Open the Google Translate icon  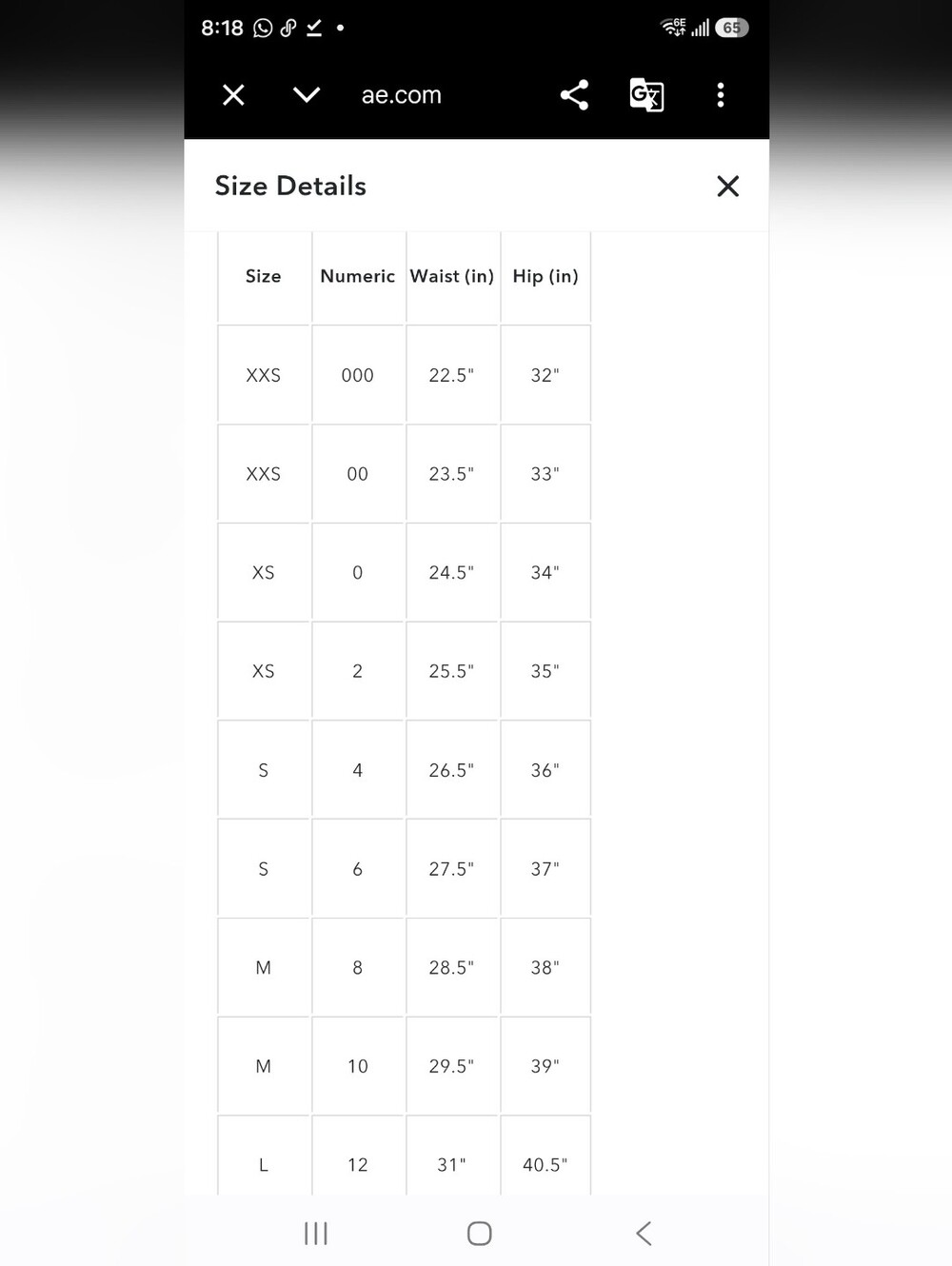coord(646,95)
